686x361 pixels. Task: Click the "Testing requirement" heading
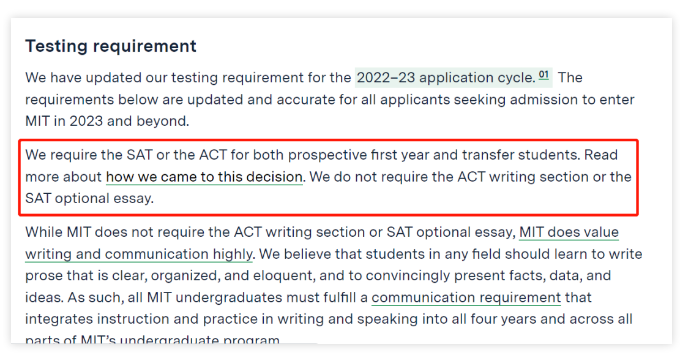111,46
